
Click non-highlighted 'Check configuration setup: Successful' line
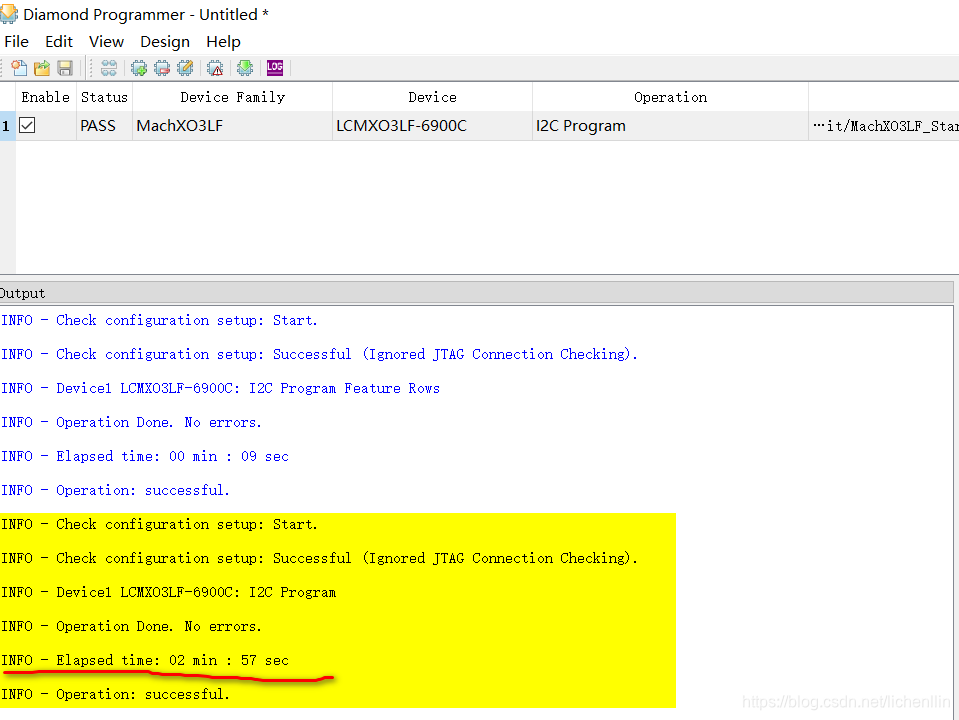point(319,355)
